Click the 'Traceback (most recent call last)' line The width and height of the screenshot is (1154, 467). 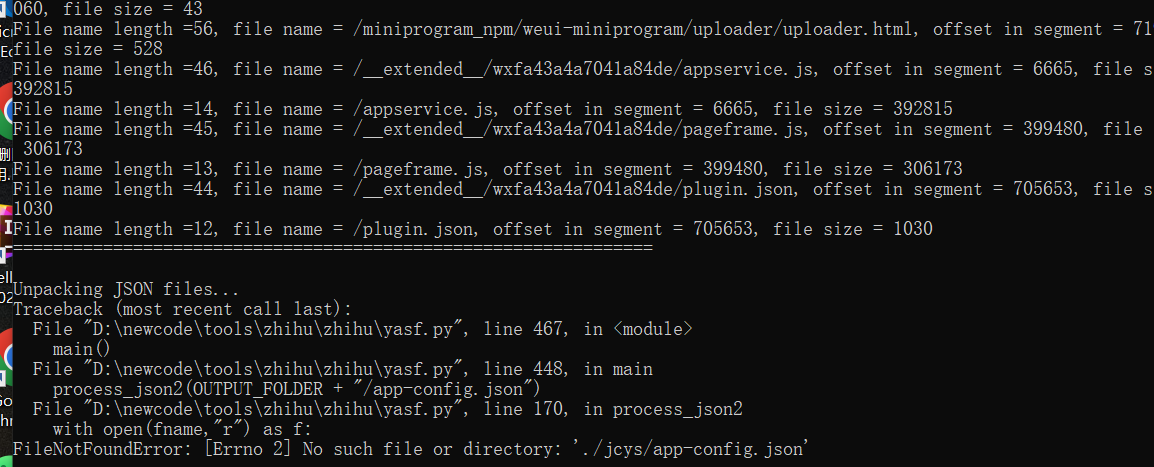click(182, 309)
